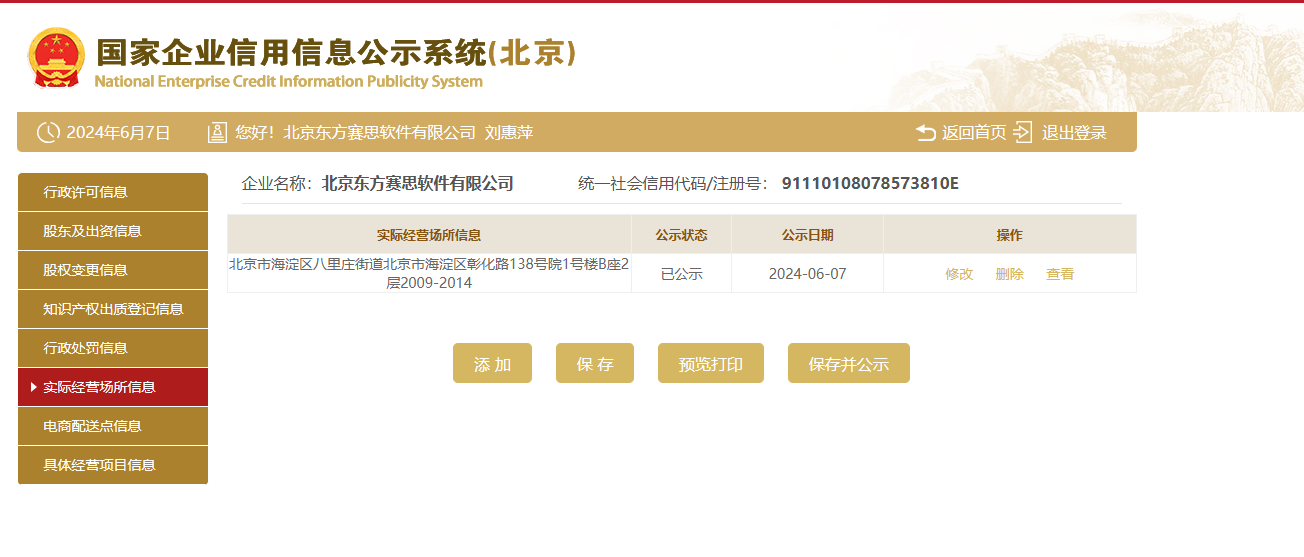Open 电商配送点信息 in the sidebar
The height and width of the screenshot is (557, 1304).
click(113, 426)
